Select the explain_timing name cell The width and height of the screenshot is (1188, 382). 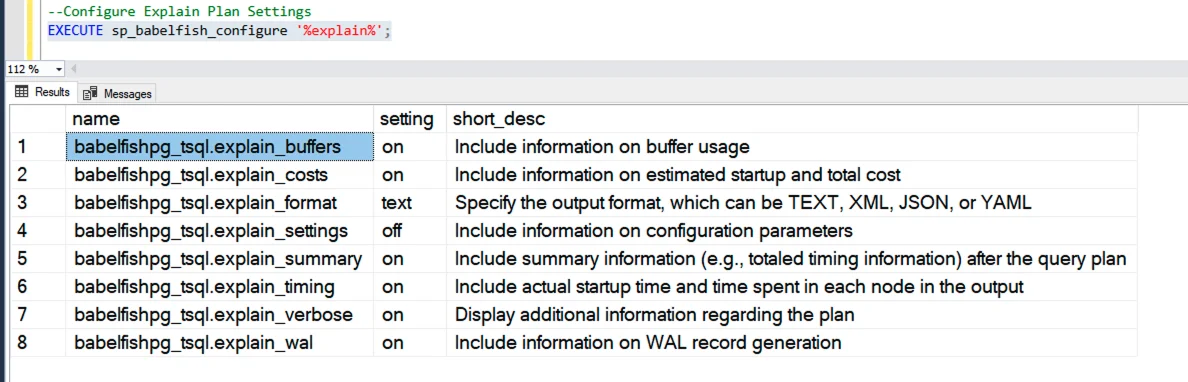coord(220,287)
